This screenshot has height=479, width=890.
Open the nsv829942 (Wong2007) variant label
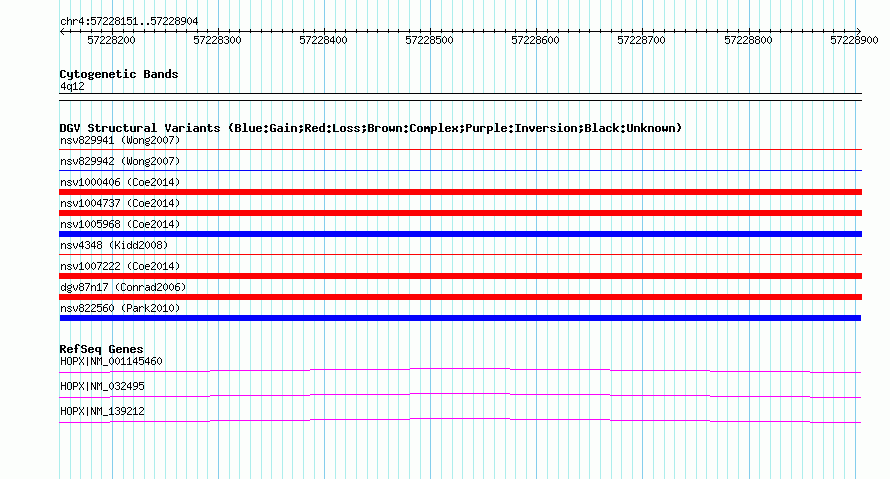(120, 161)
